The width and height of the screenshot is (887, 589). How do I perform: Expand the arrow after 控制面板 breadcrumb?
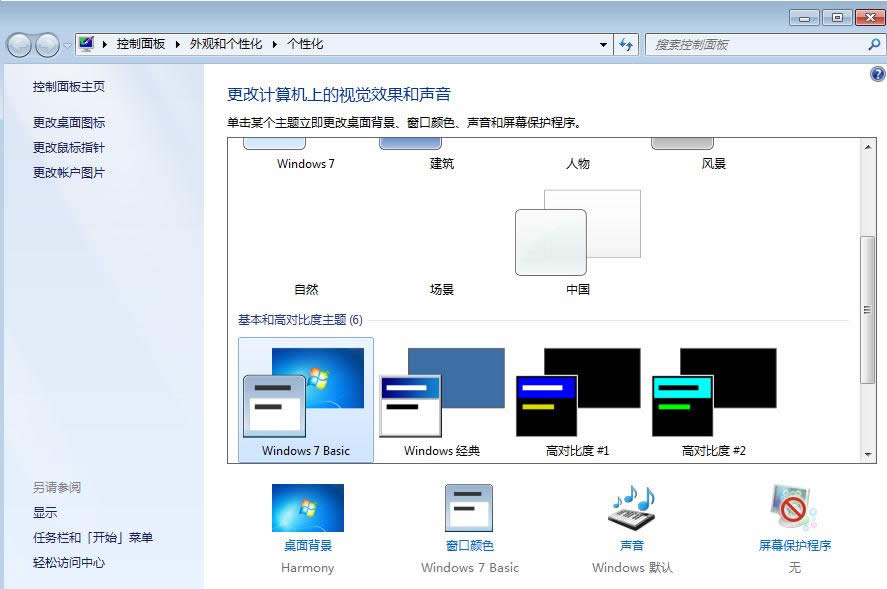[178, 45]
